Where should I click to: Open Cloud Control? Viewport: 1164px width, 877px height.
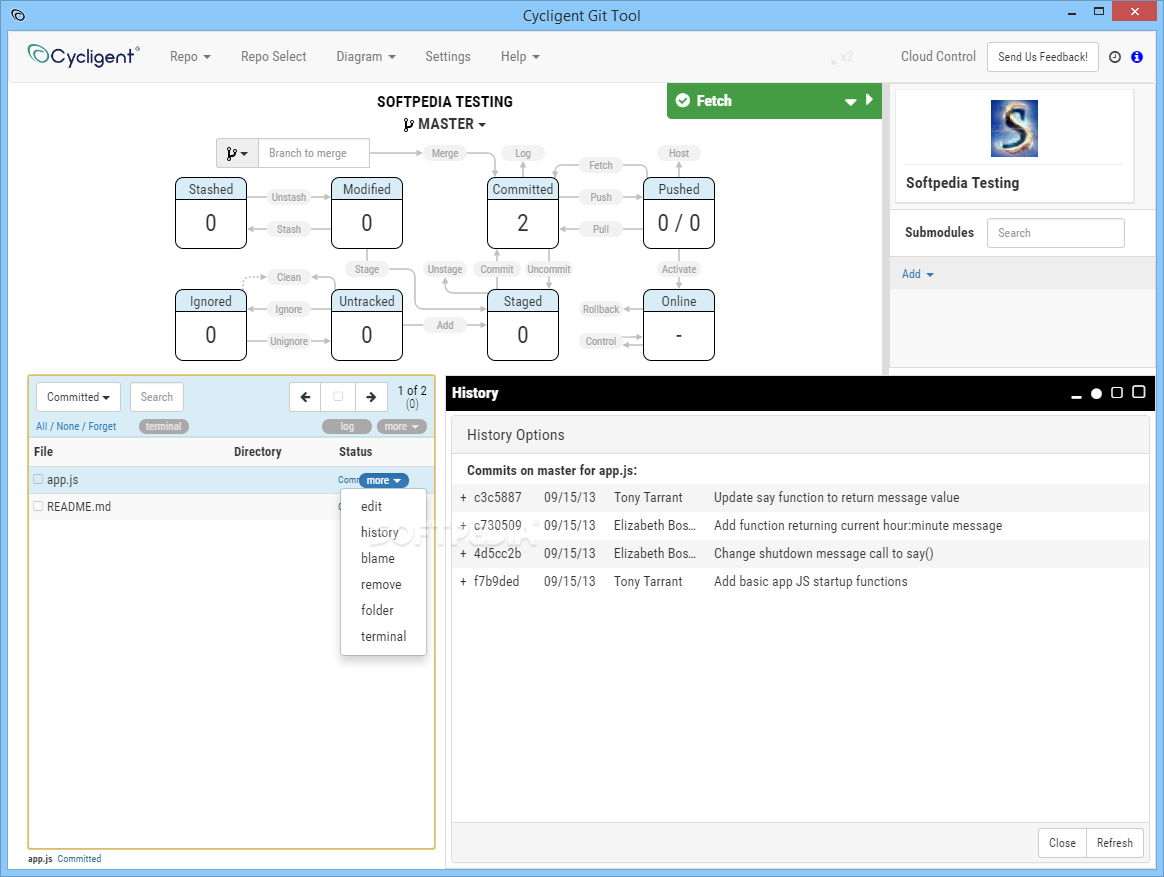tap(938, 56)
